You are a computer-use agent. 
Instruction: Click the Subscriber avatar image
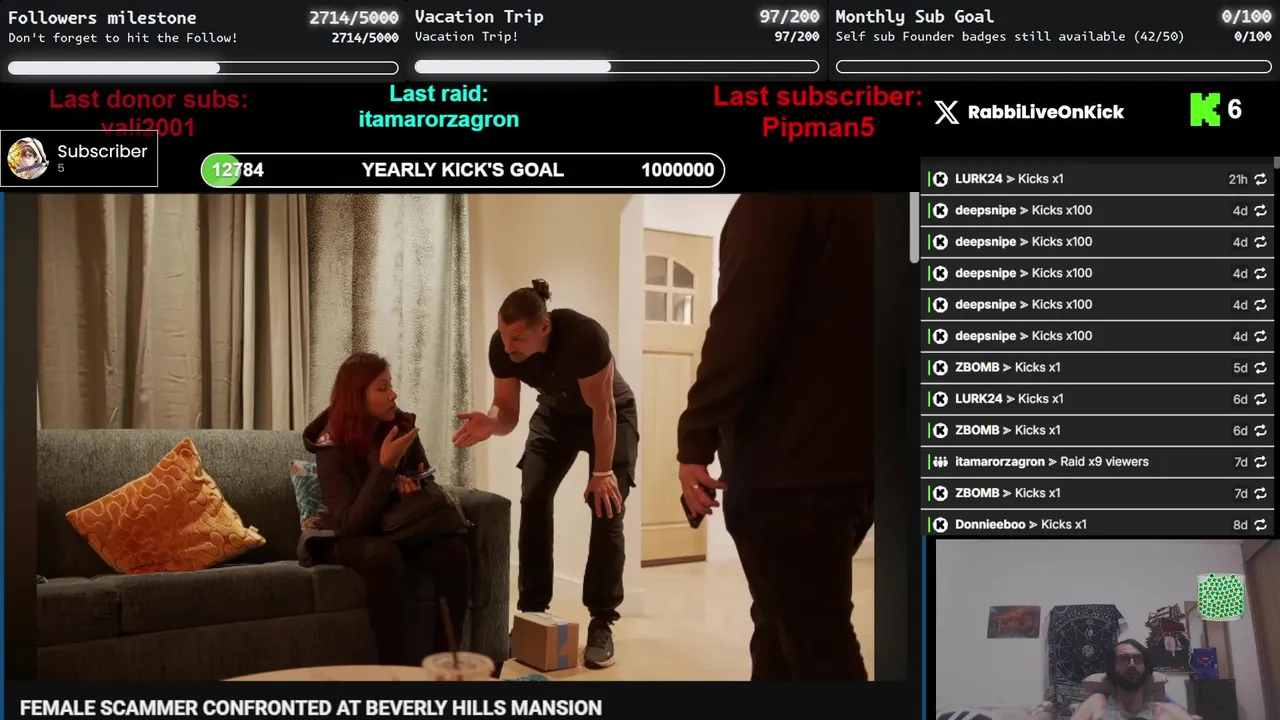28,158
